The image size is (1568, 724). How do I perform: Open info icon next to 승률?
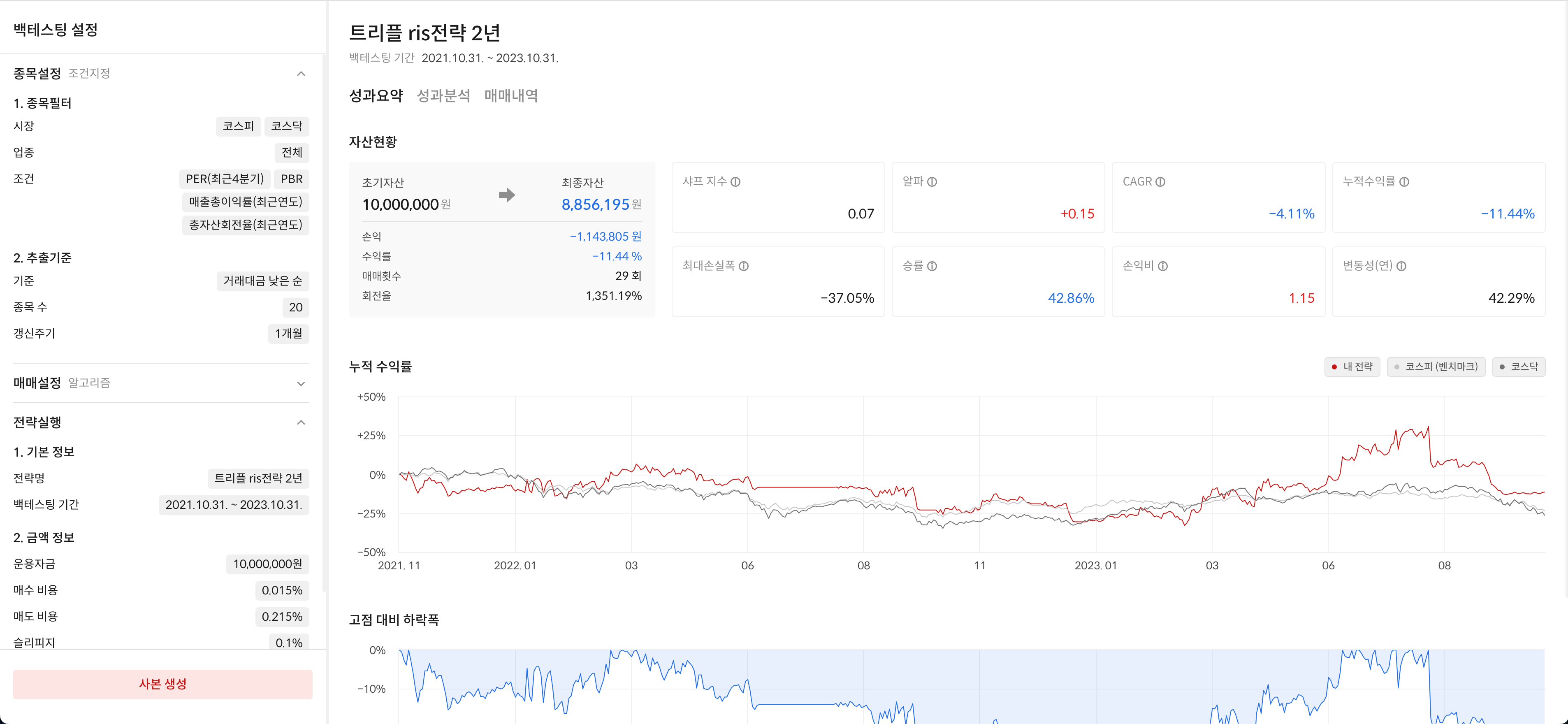coord(932,266)
